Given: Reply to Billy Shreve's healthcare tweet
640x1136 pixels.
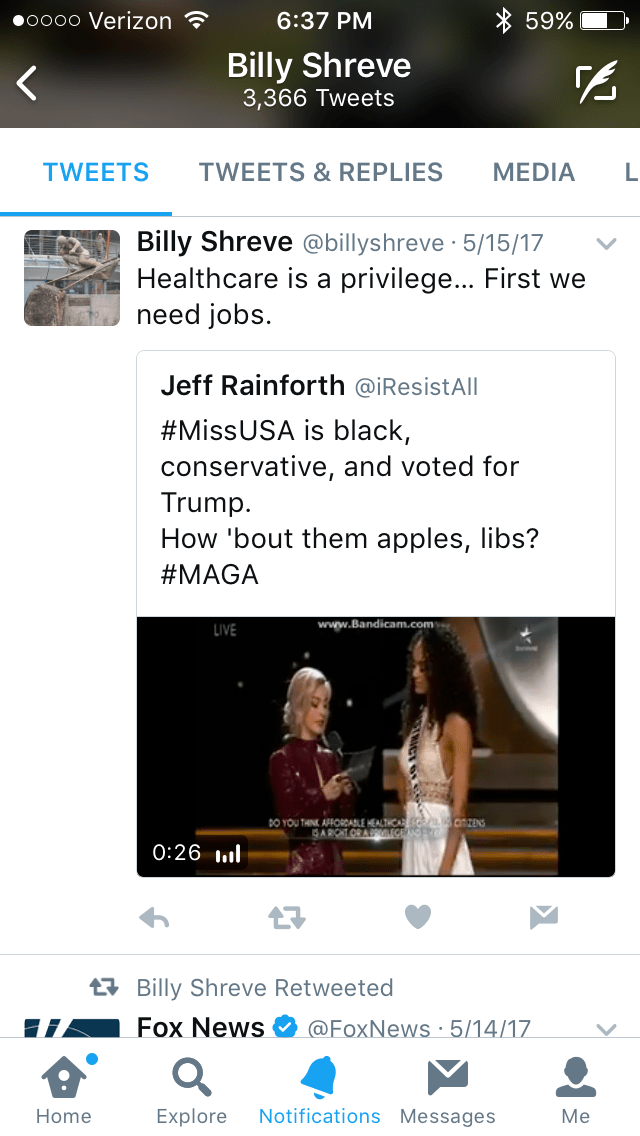Looking at the screenshot, I should coord(154,917).
